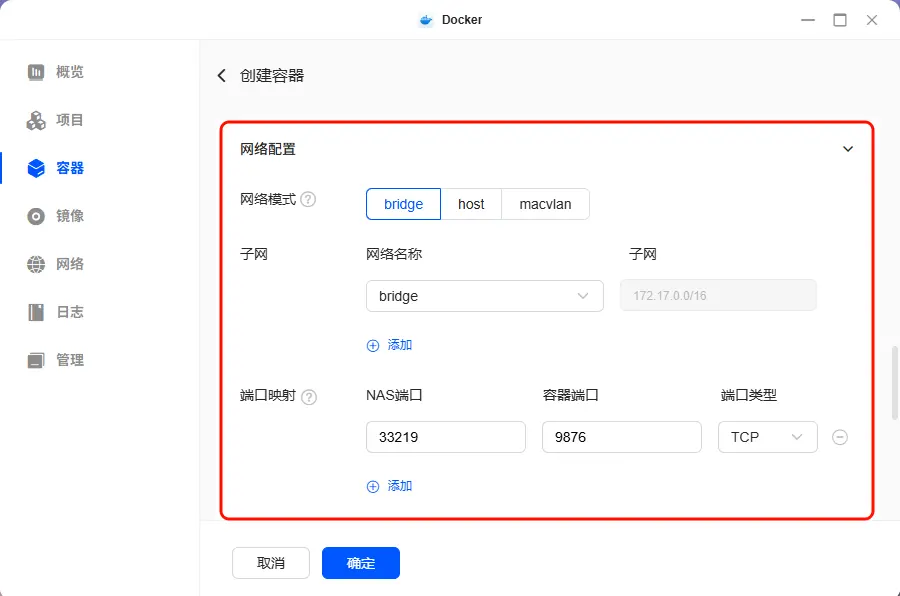Click the back arrow beside 创建容器
Viewport: 900px width, 596px height.
(x=222, y=76)
